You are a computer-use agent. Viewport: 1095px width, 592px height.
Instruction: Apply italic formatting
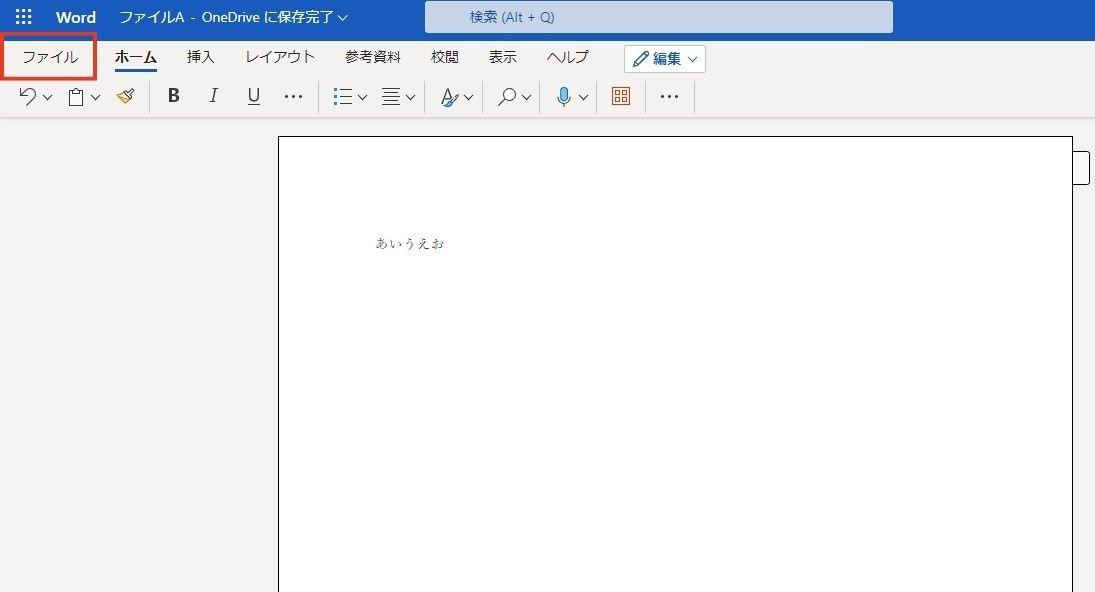(213, 96)
